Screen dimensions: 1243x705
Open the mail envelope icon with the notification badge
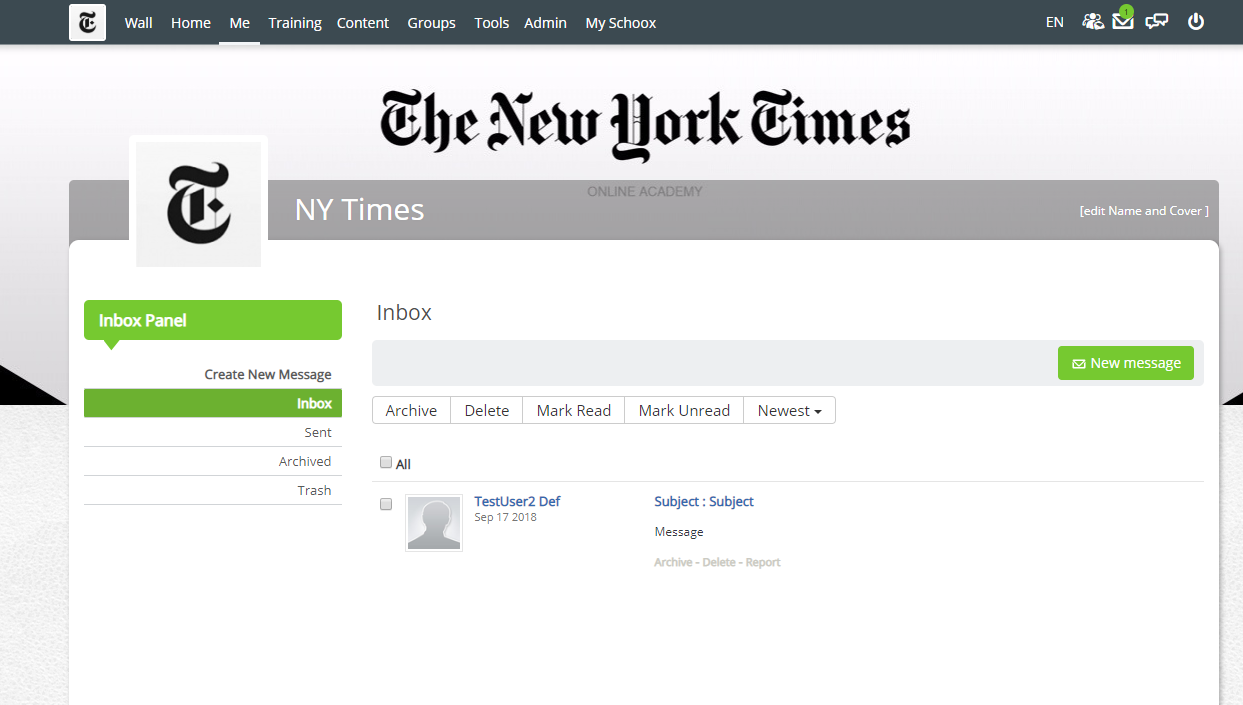pyautogui.click(x=1123, y=20)
